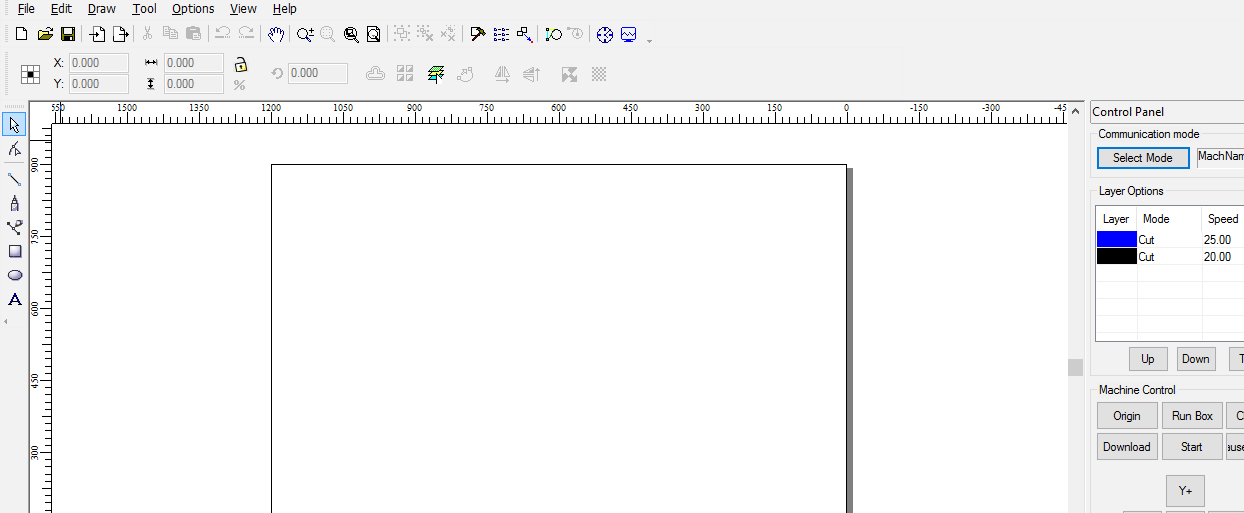Open the Options menu
This screenshot has height=513, width=1244.
[192, 9]
